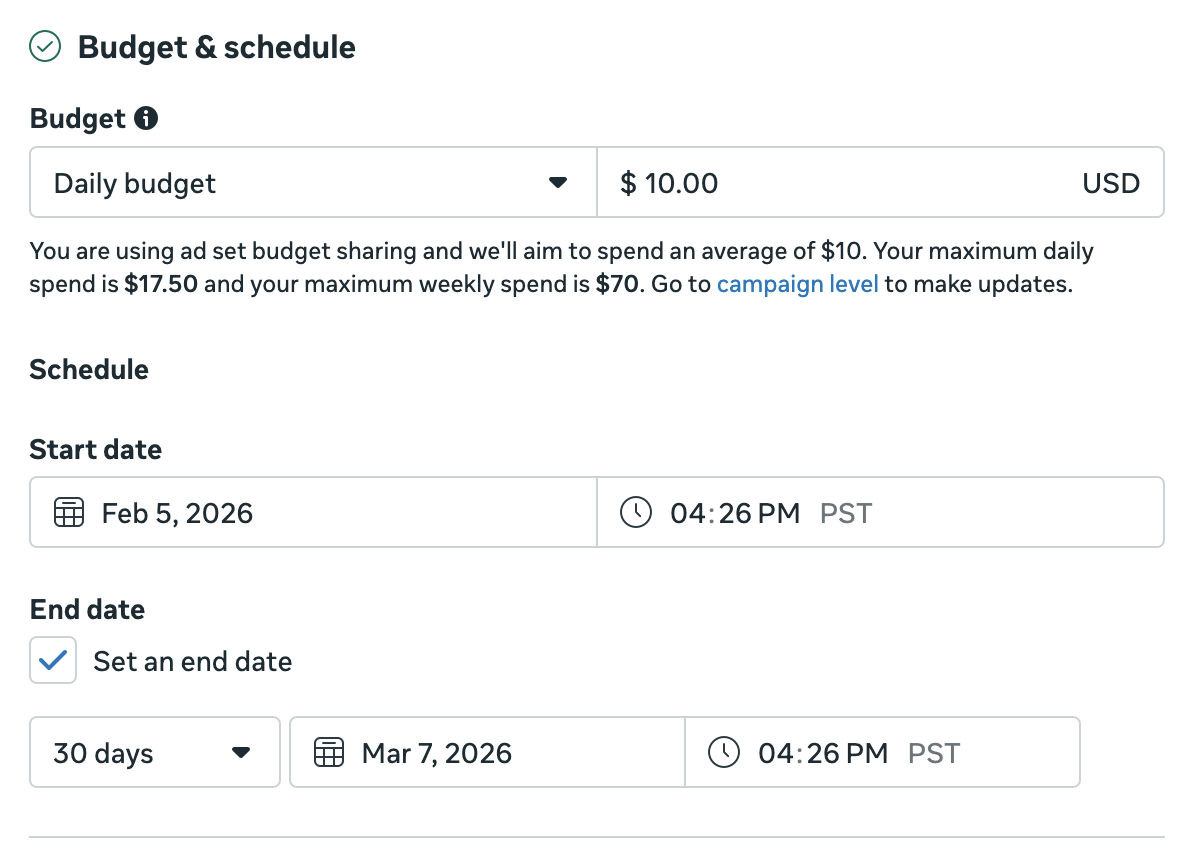Click the Budget info icon
This screenshot has height=866, width=1194.
click(x=146, y=119)
